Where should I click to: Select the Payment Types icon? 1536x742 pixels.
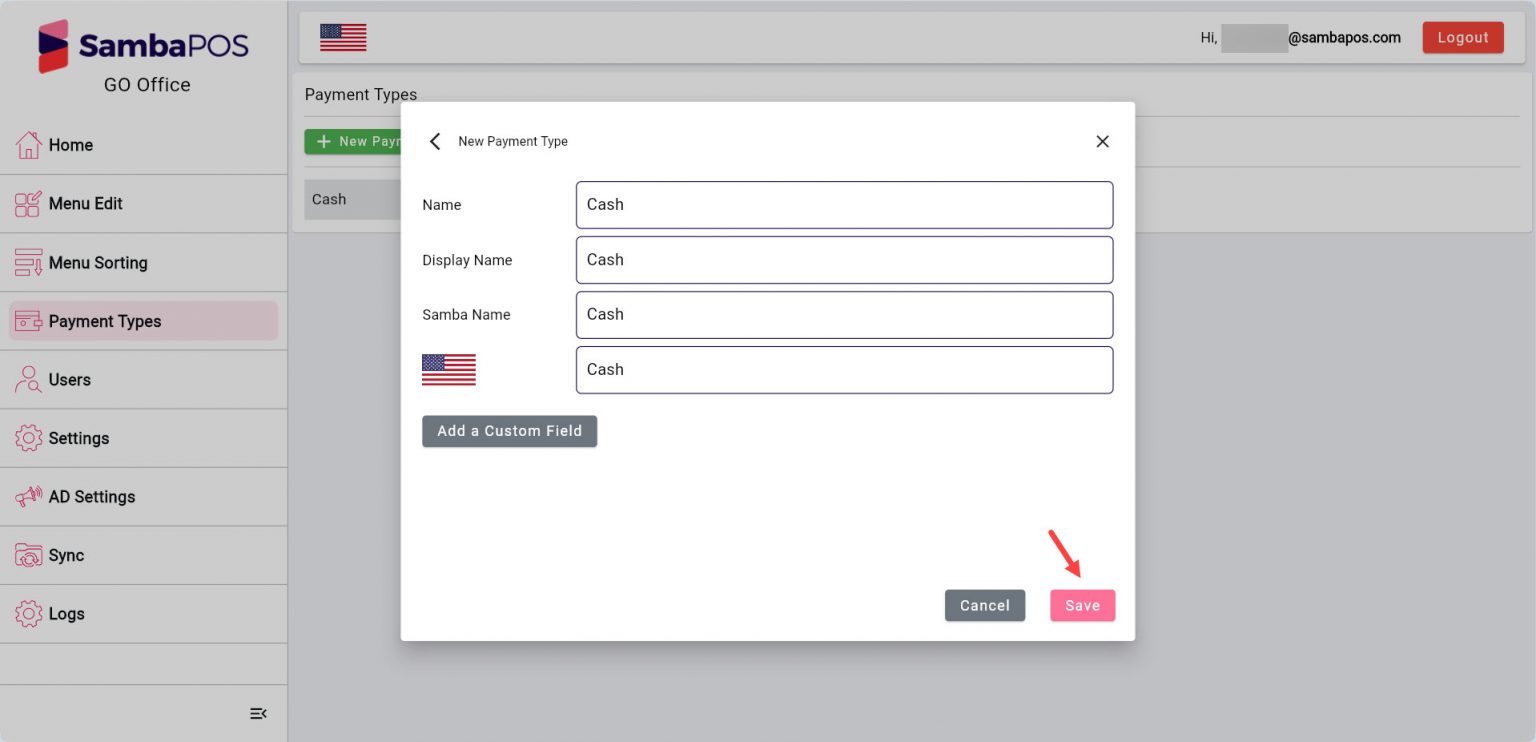(x=30, y=320)
